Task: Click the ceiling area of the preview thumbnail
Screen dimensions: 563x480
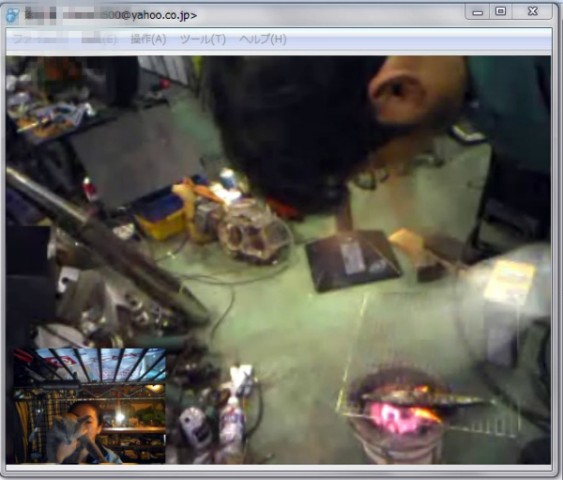Action: point(90,364)
